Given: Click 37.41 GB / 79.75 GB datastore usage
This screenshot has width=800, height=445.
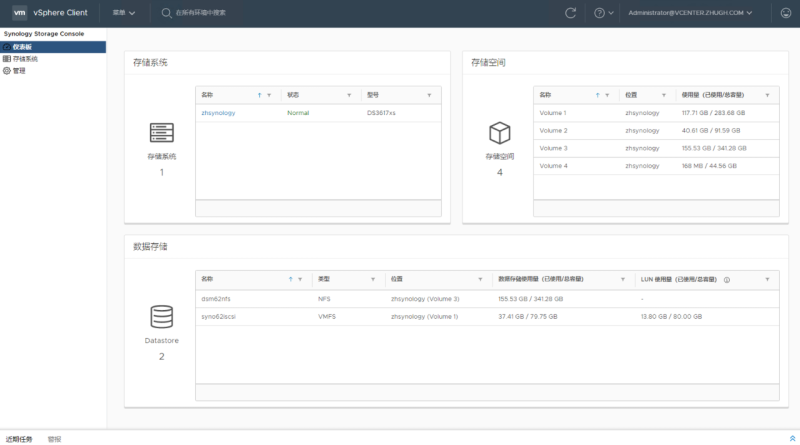Looking at the screenshot, I should tap(528, 317).
